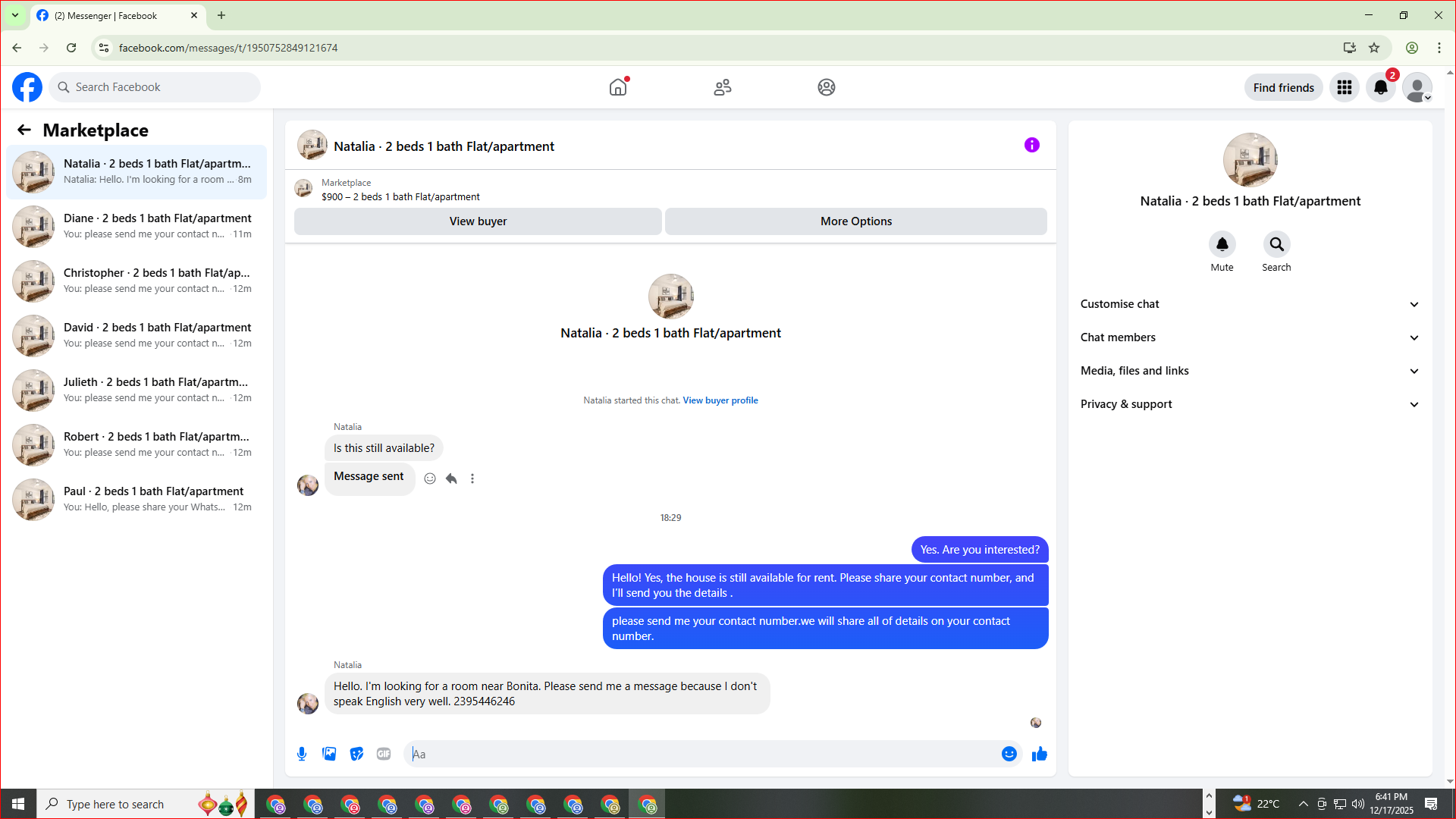This screenshot has height=819, width=1456.
Task: Open the purple conversation info icon
Action: [1031, 145]
